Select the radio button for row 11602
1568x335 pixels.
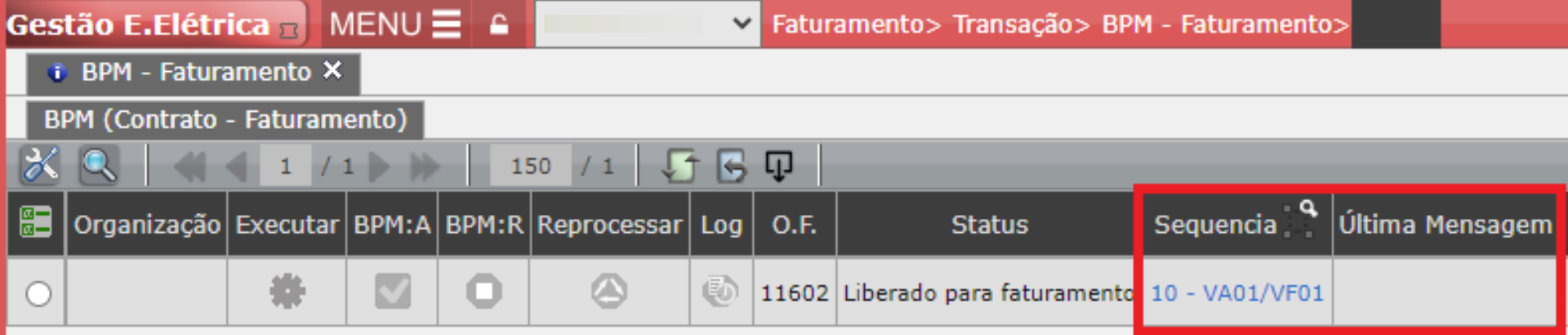(38, 293)
